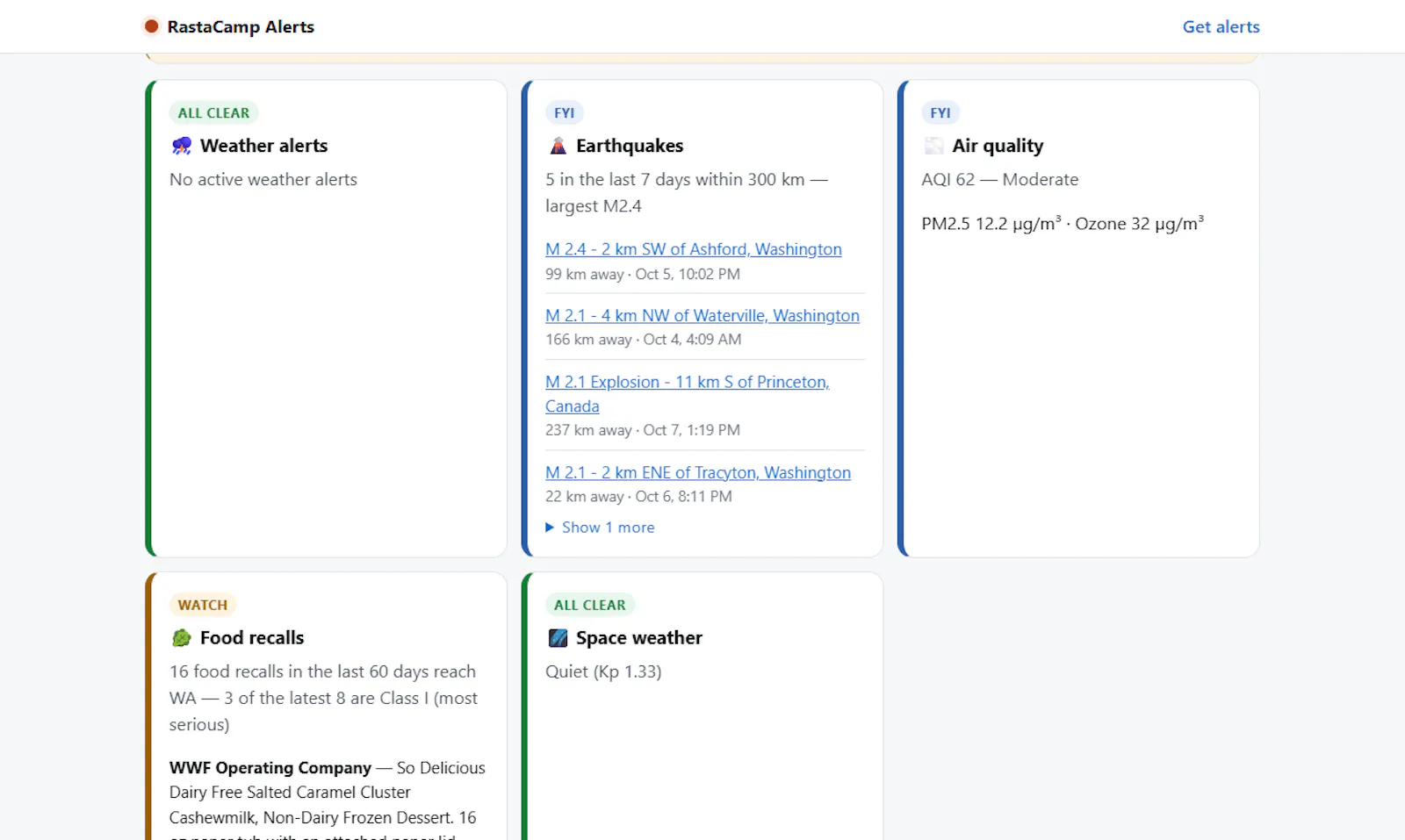Click '166 km away · Oct 4, 4:09 AM'
The width and height of the screenshot is (1405, 840).
[x=644, y=340]
